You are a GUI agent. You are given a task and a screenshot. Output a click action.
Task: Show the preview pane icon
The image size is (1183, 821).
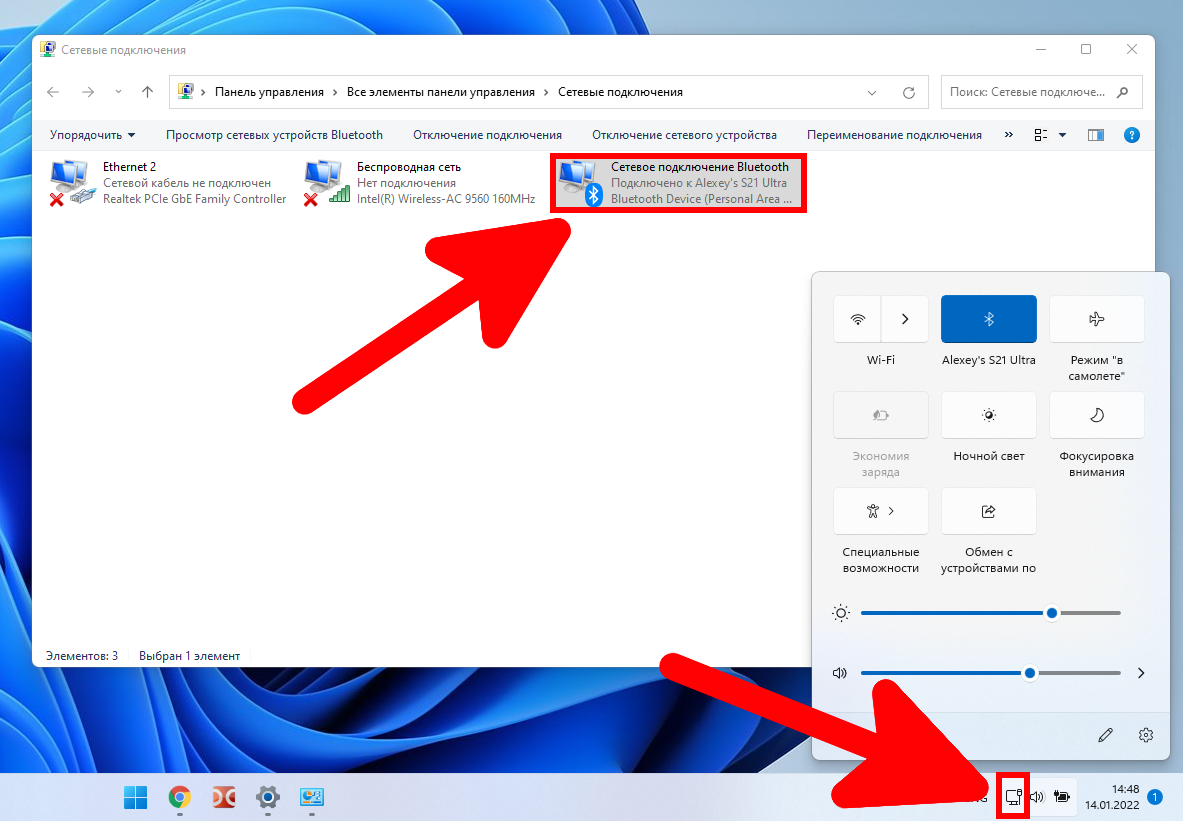(x=1095, y=135)
